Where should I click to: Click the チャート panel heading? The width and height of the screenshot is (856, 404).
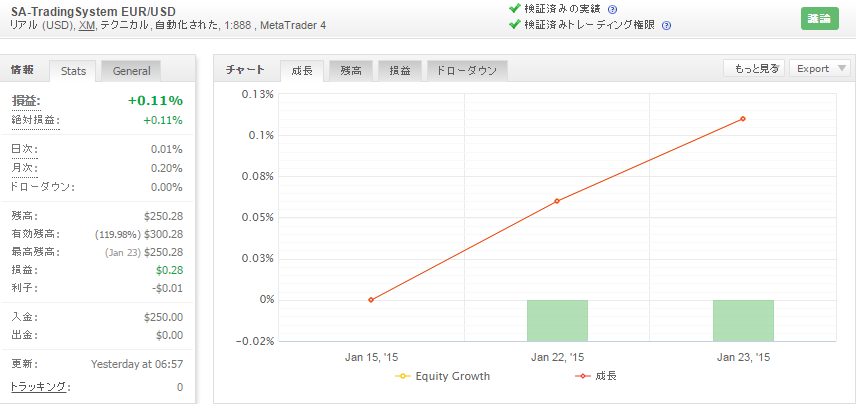click(x=245, y=69)
